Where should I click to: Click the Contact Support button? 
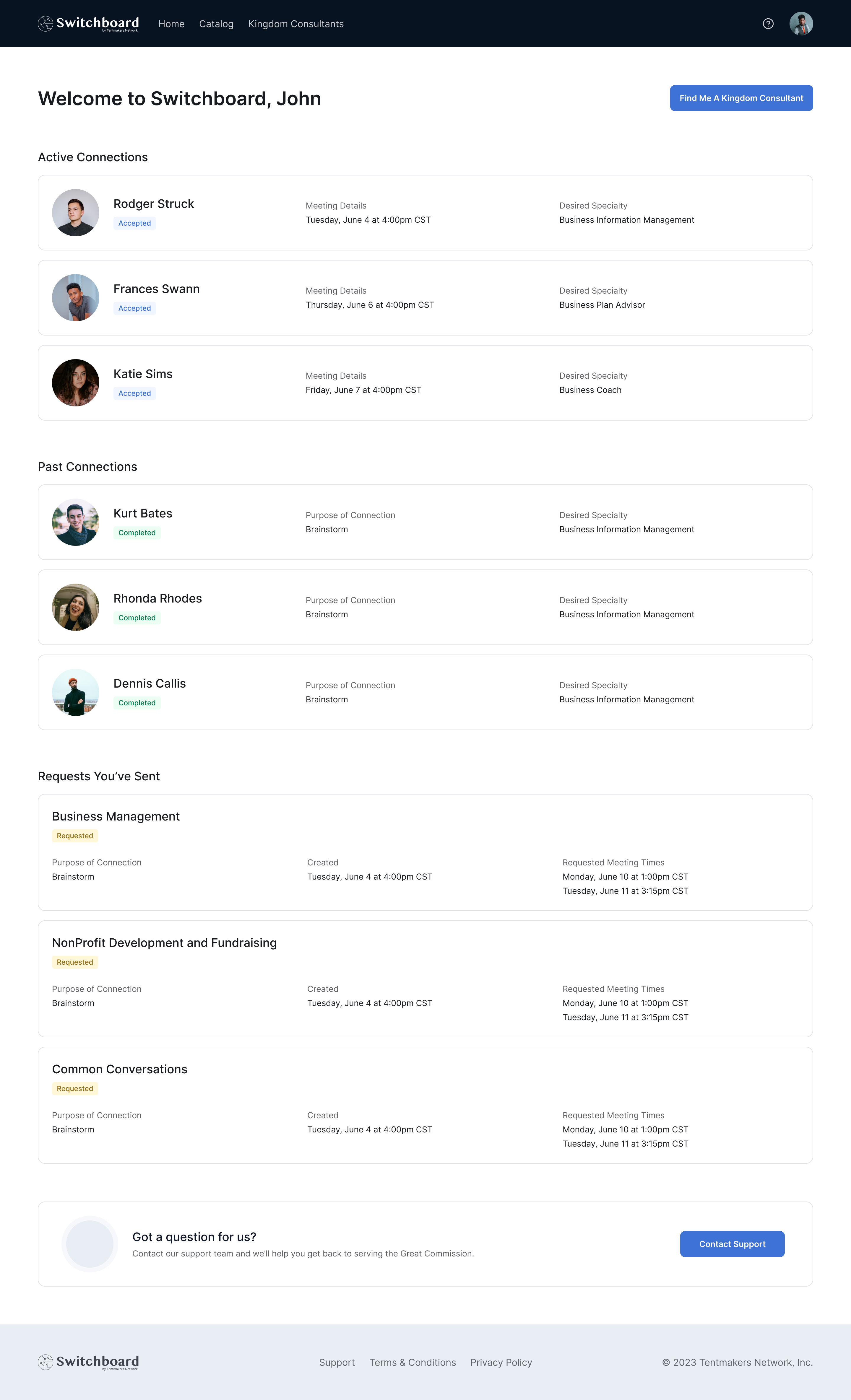click(732, 1244)
